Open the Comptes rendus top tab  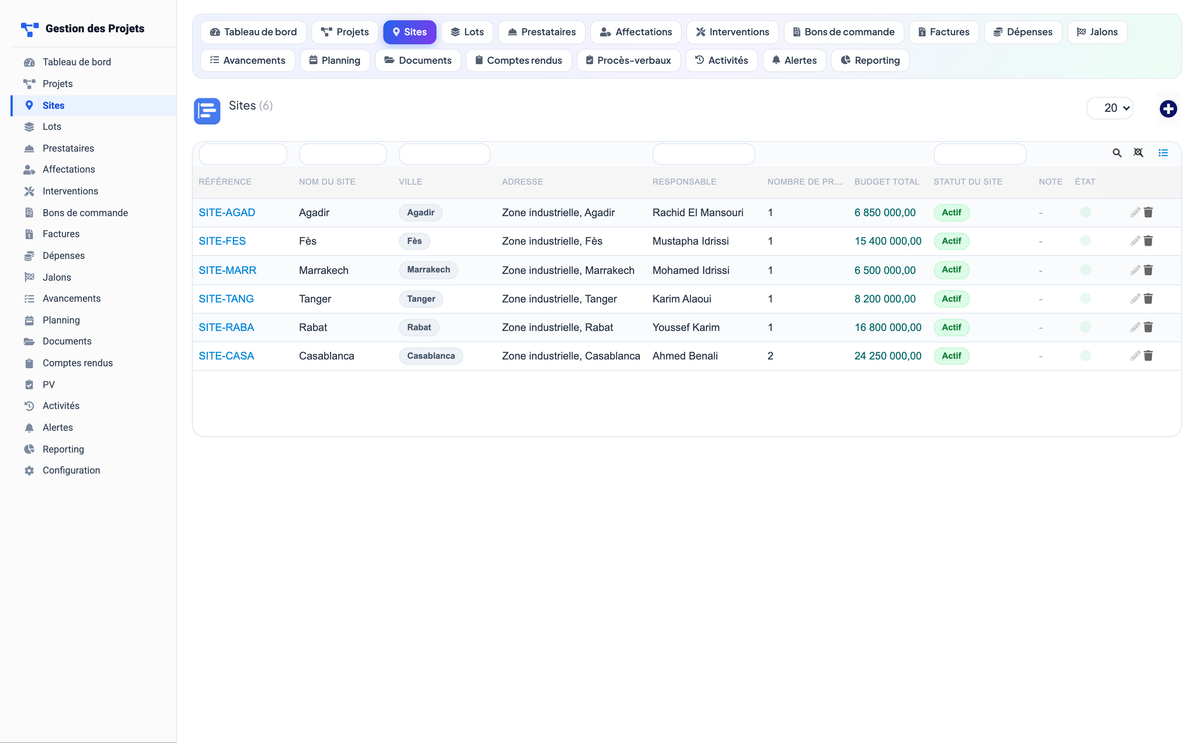pos(519,60)
